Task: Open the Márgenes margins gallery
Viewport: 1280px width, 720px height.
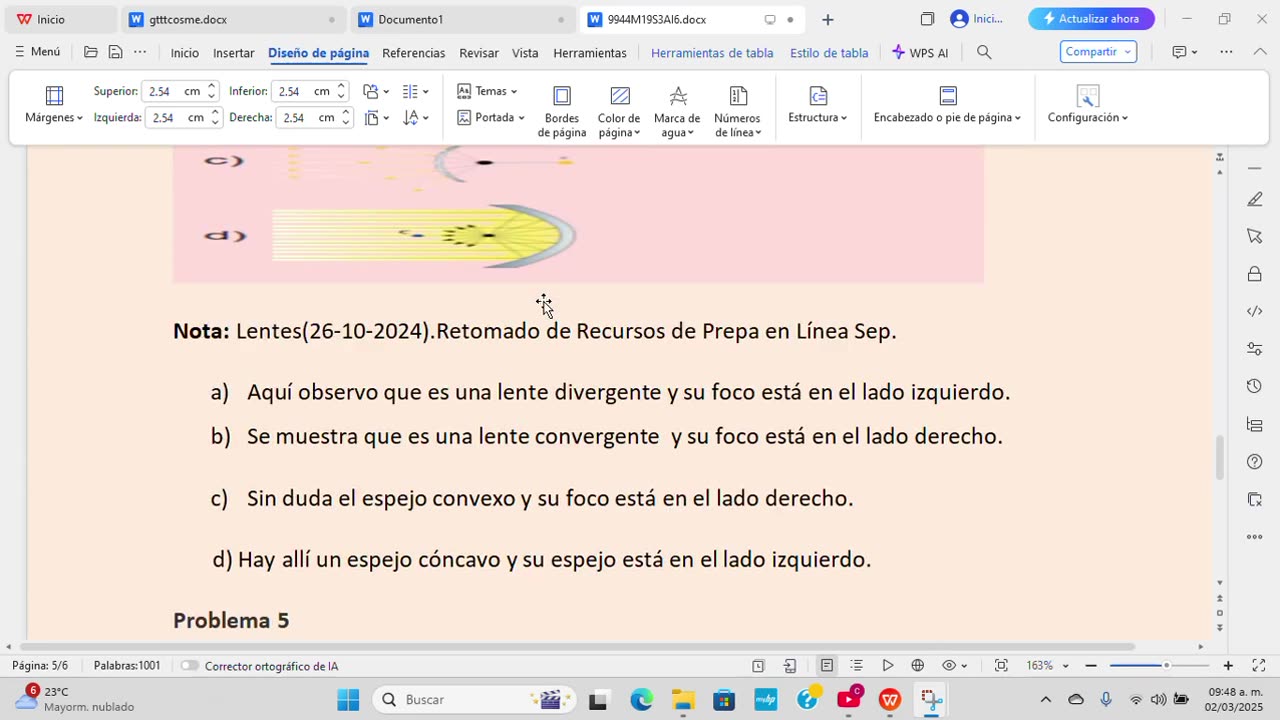Action: point(54,106)
